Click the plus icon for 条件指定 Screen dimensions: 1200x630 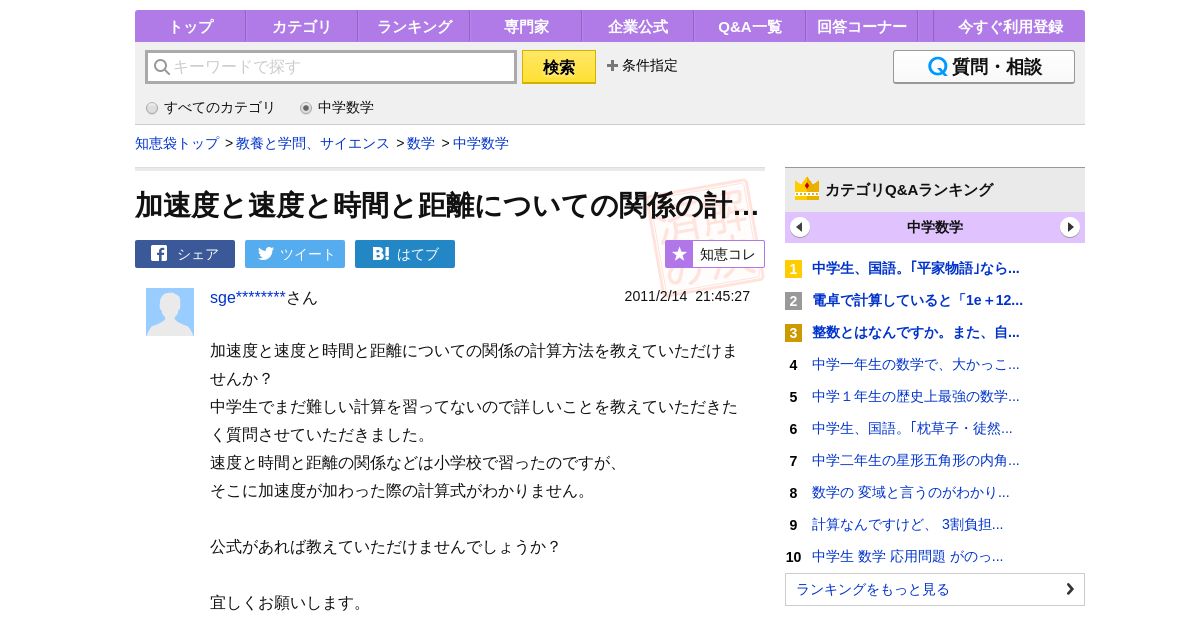coord(612,66)
